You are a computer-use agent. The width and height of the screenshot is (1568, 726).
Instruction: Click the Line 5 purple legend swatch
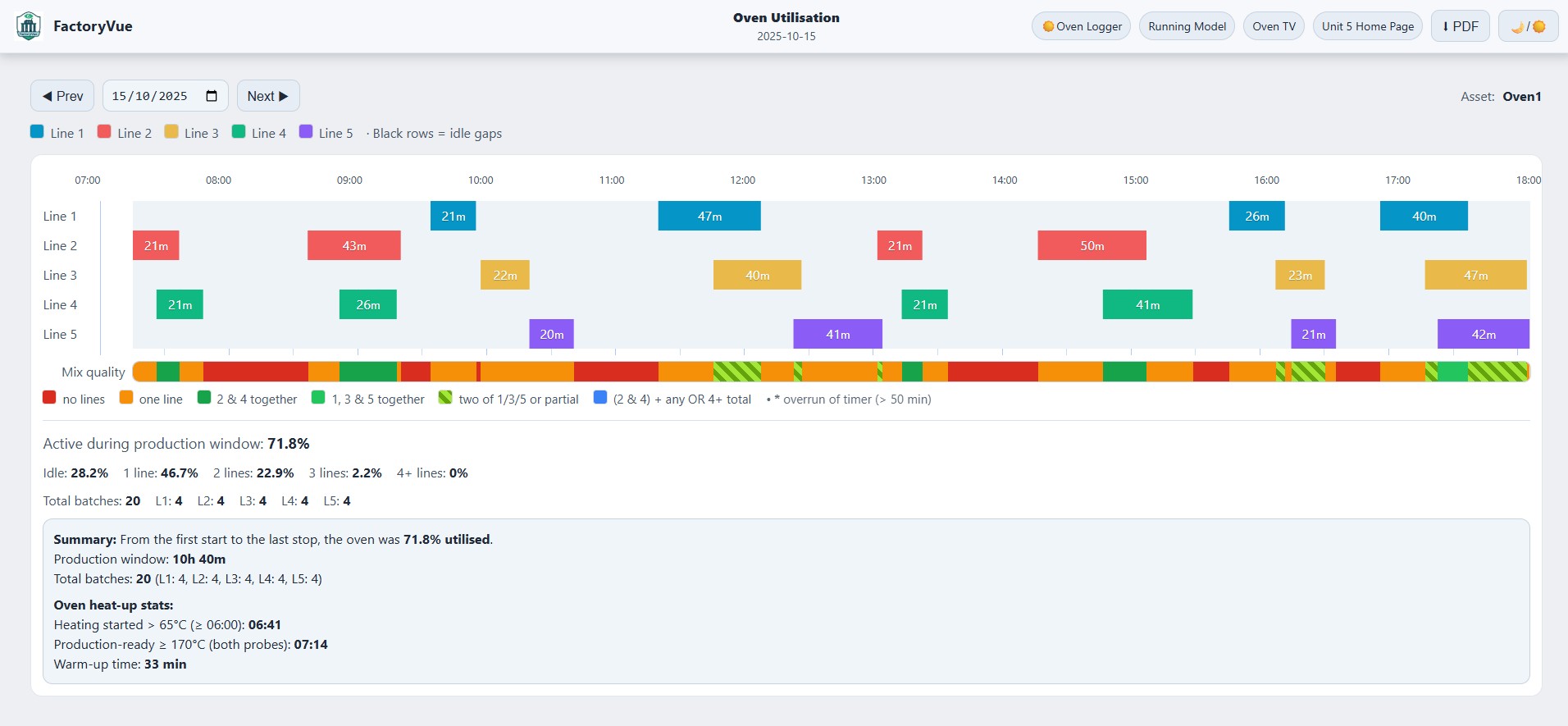point(306,131)
